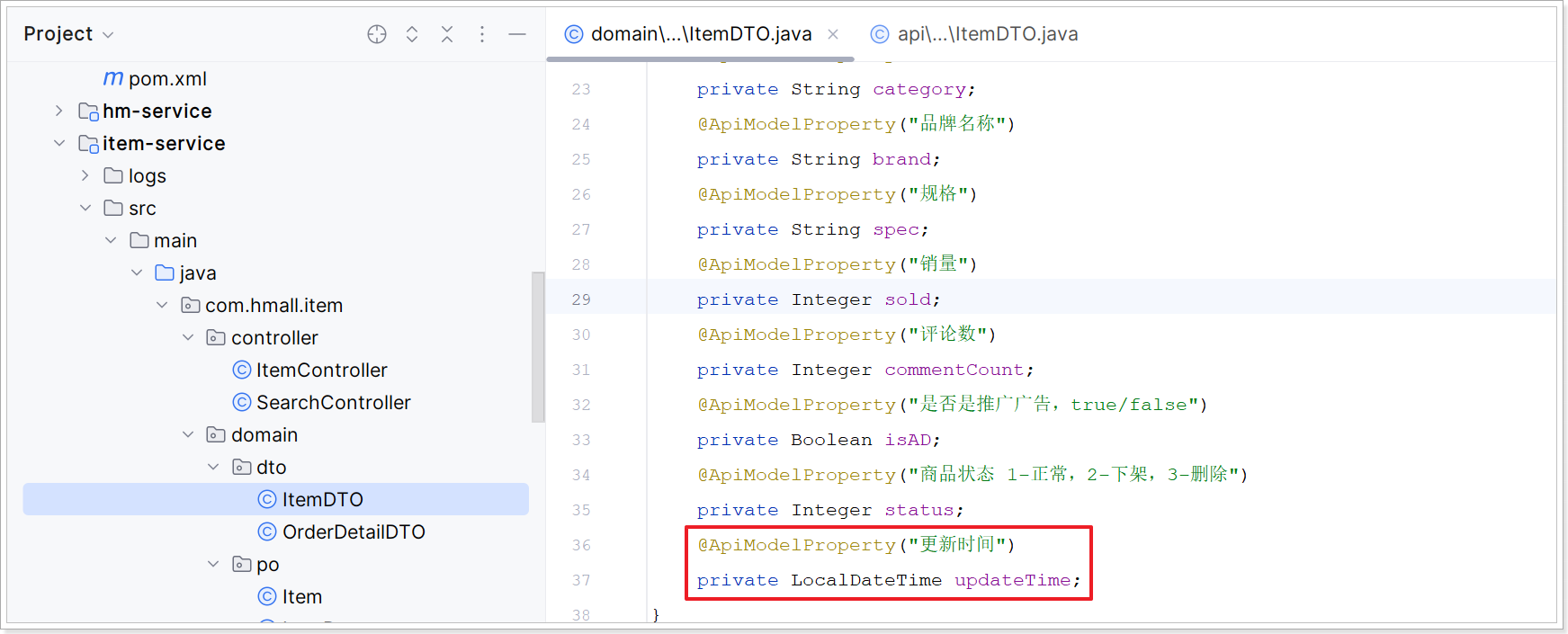Collapse the controller package
Screen dimensions: 1568x634
point(188,337)
